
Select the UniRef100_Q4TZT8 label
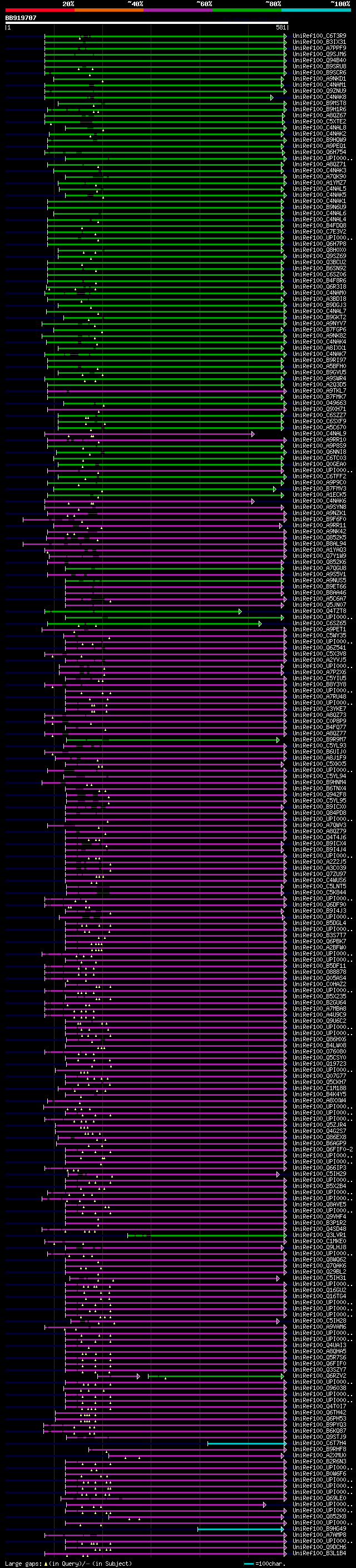point(319,611)
